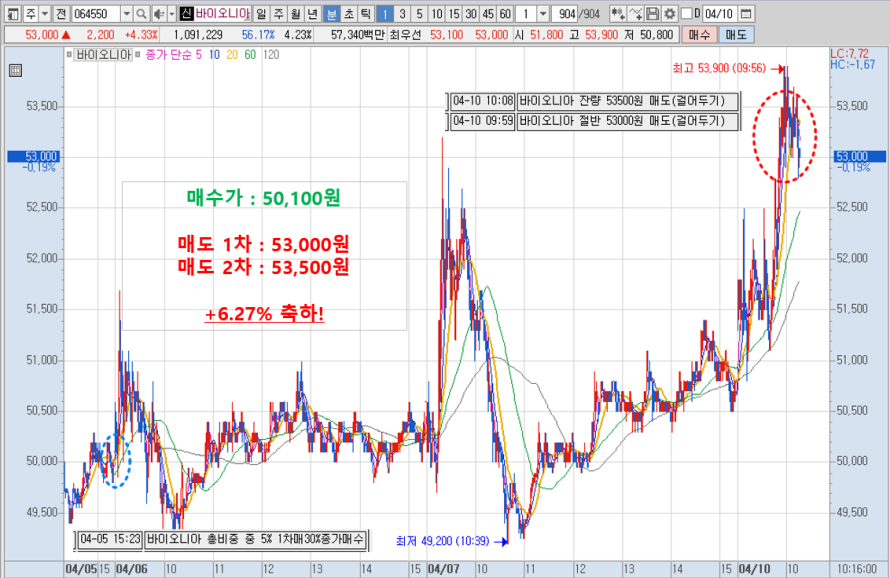Select the 분 (minute) chart period toggle

tap(331, 14)
